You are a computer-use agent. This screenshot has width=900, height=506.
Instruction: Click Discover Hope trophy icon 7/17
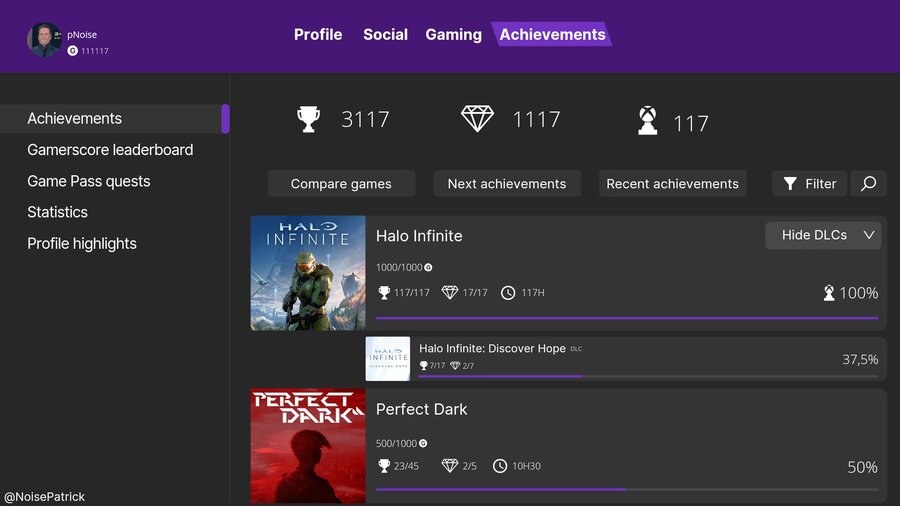pos(424,365)
